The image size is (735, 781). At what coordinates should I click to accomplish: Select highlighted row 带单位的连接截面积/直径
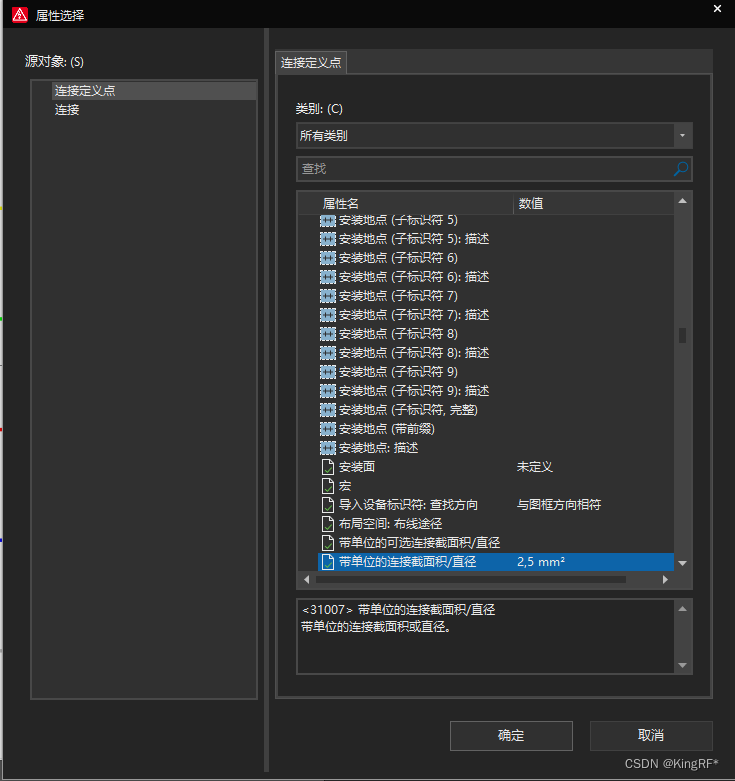(496, 562)
